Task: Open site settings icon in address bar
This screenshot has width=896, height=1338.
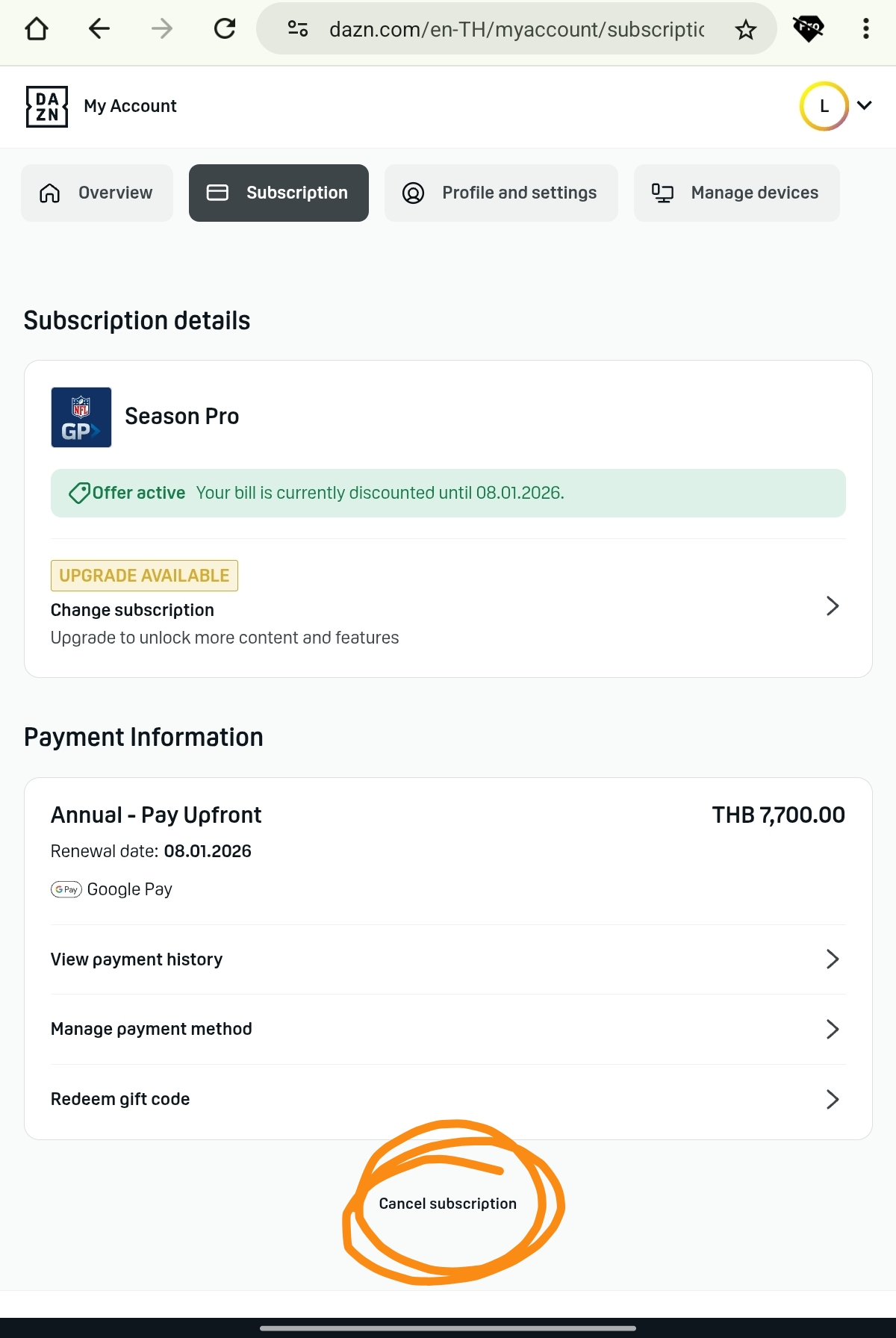Action: (298, 29)
